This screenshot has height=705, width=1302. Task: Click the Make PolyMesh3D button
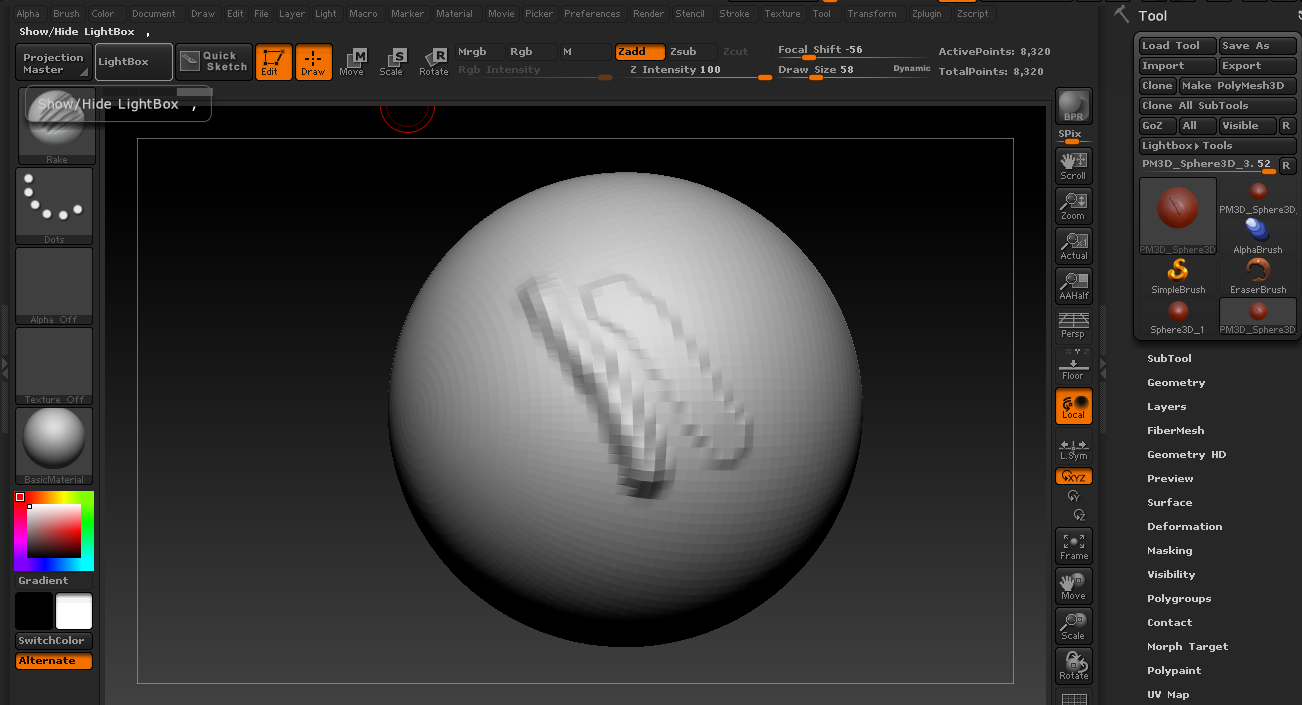pos(1237,86)
